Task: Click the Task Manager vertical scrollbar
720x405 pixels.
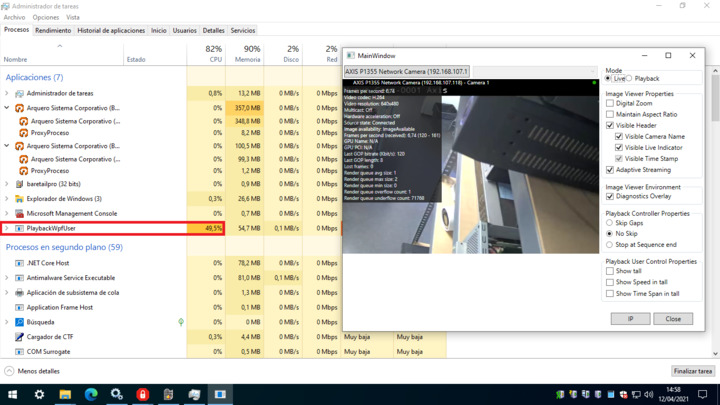Action: pyautogui.click(x=715, y=200)
